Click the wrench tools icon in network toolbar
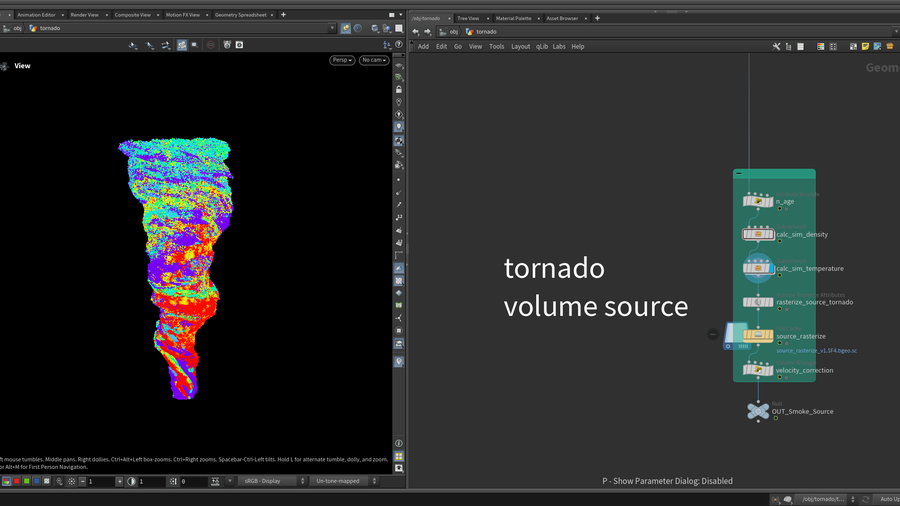The width and height of the screenshot is (900, 506). point(776,46)
